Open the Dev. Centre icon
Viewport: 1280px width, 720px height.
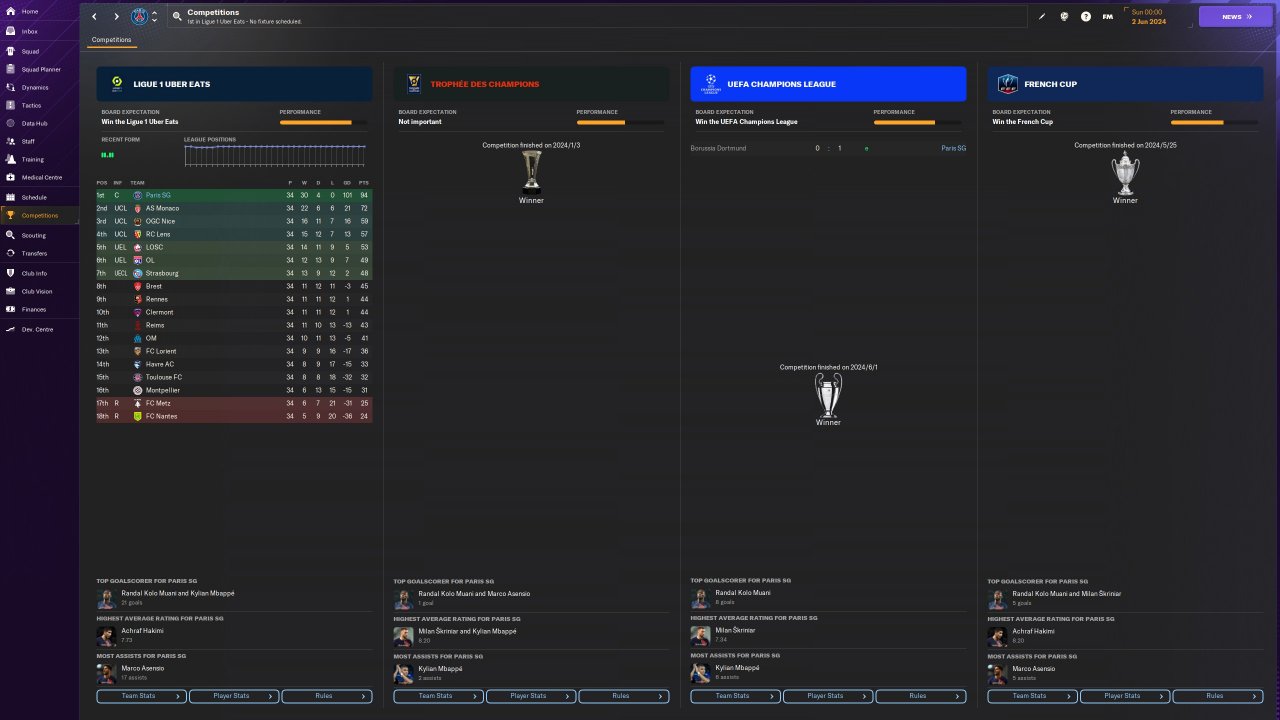(x=10, y=329)
